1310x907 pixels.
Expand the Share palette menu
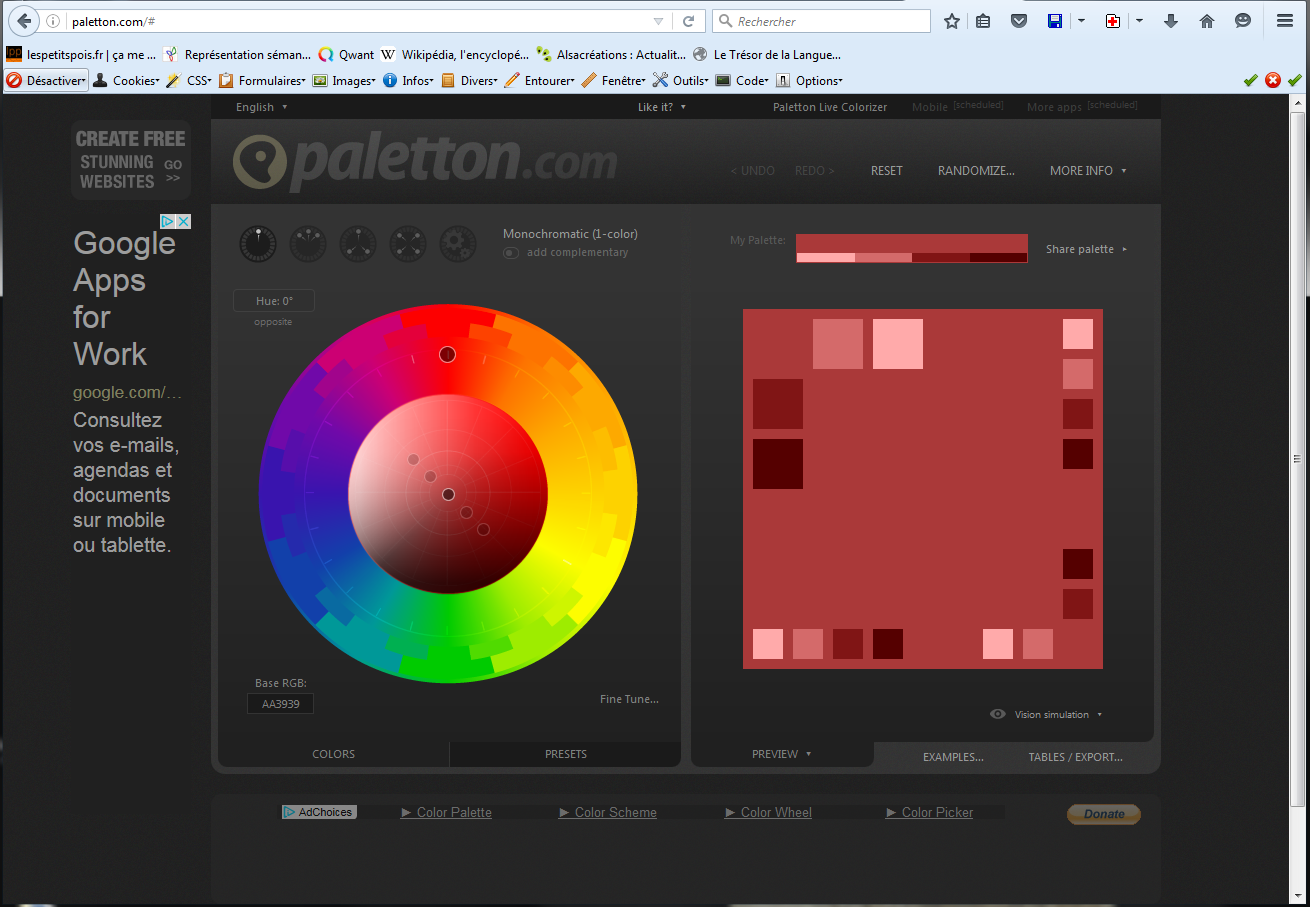[1085, 249]
